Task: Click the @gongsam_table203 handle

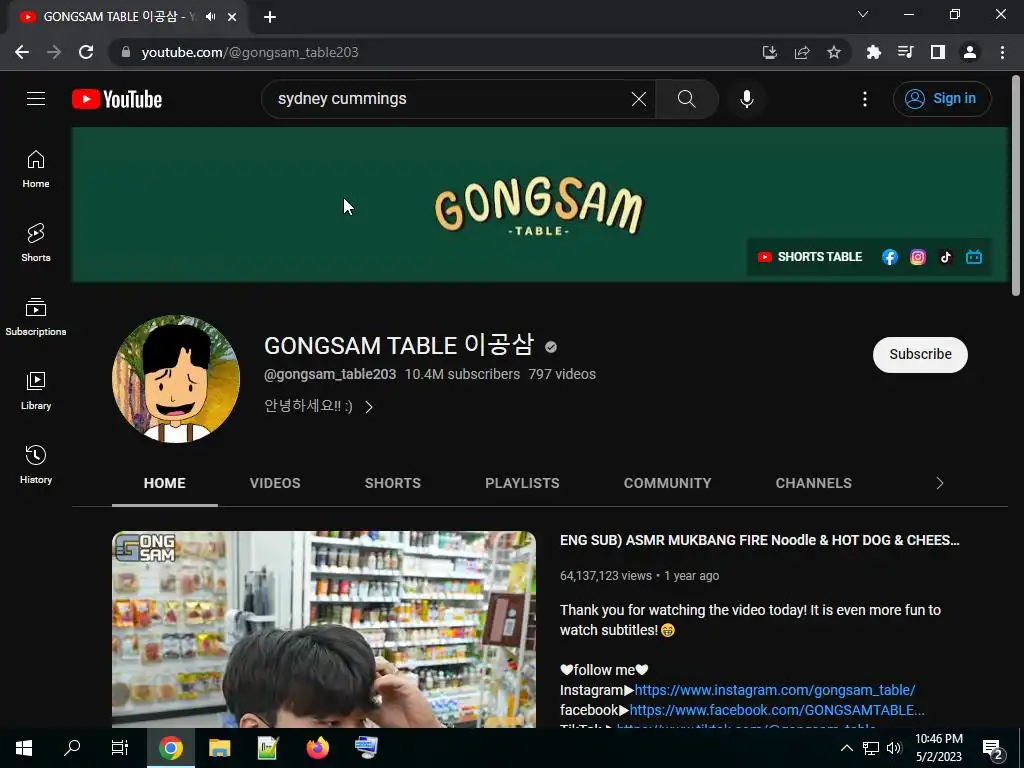Action: coord(330,374)
